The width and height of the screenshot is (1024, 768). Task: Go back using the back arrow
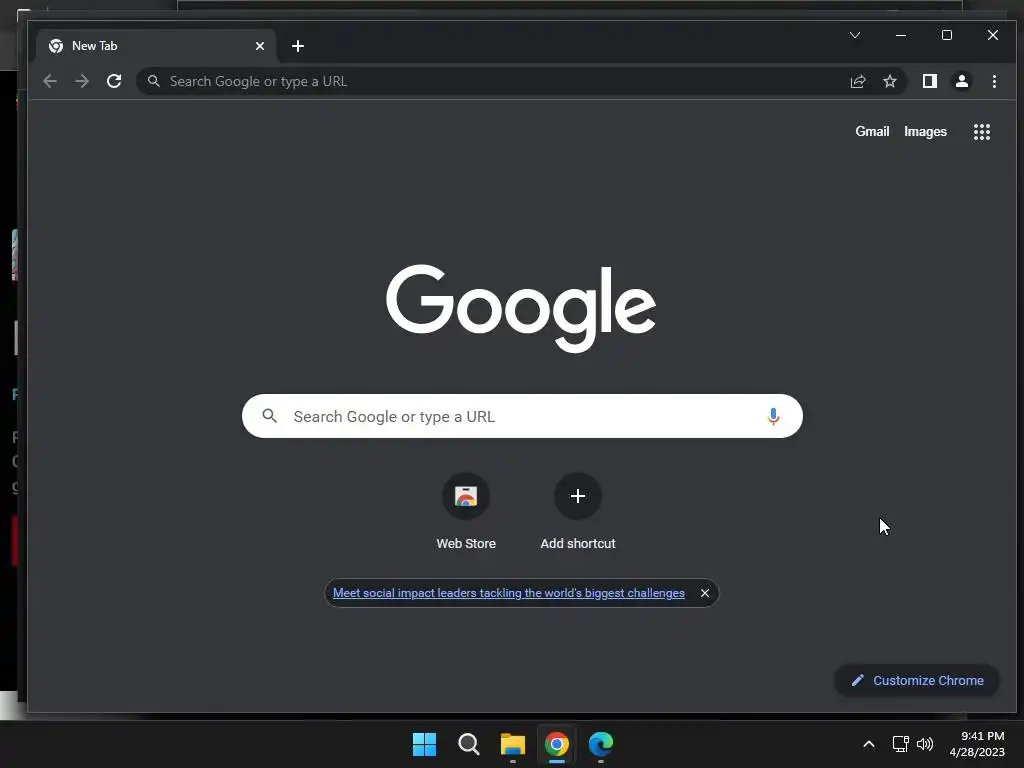50,81
